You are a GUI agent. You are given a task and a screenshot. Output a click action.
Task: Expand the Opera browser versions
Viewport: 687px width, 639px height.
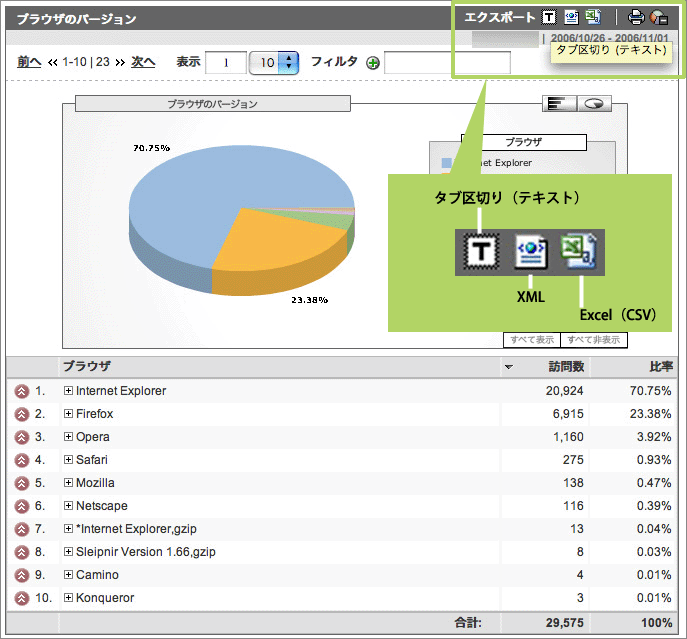click(x=68, y=437)
